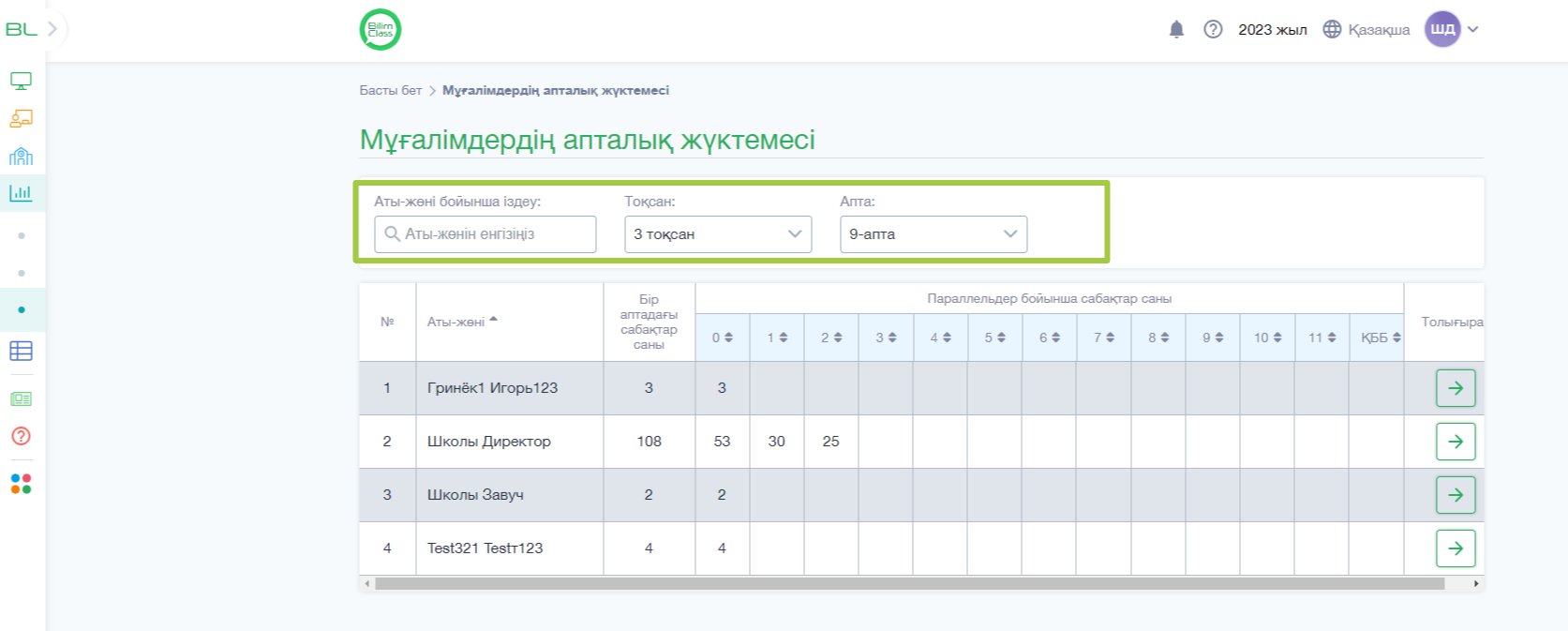This screenshot has width=1568, height=631.
Task: Click the name Школы Завуч
Action: 475,495
